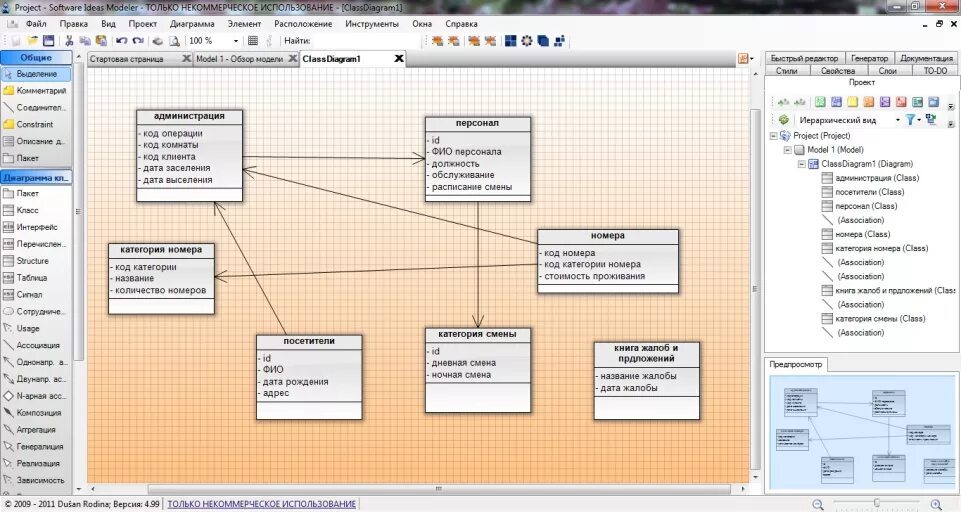Pick the Агрегация connector tool

point(36,430)
